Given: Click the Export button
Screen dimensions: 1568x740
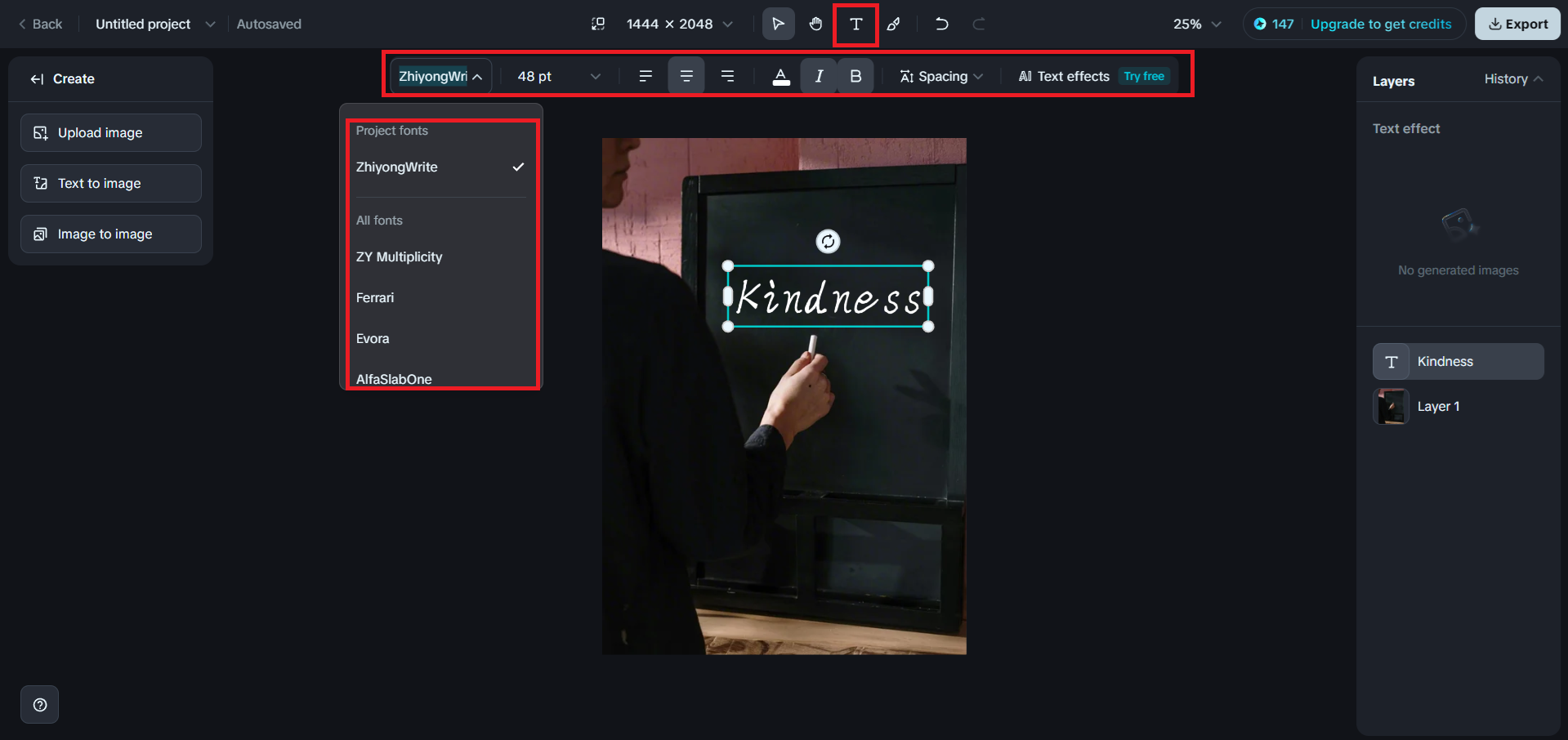Looking at the screenshot, I should [x=1517, y=24].
